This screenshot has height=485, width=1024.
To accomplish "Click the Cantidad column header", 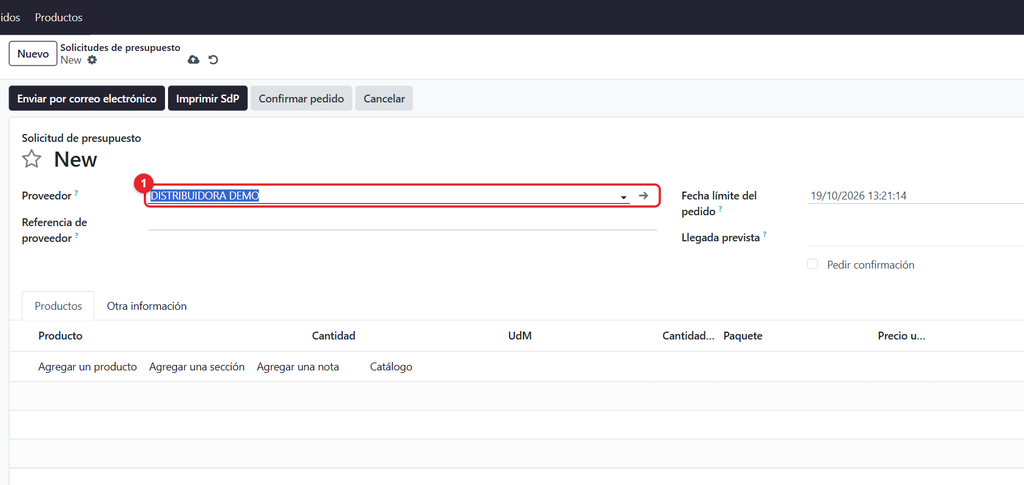I will point(334,336).
